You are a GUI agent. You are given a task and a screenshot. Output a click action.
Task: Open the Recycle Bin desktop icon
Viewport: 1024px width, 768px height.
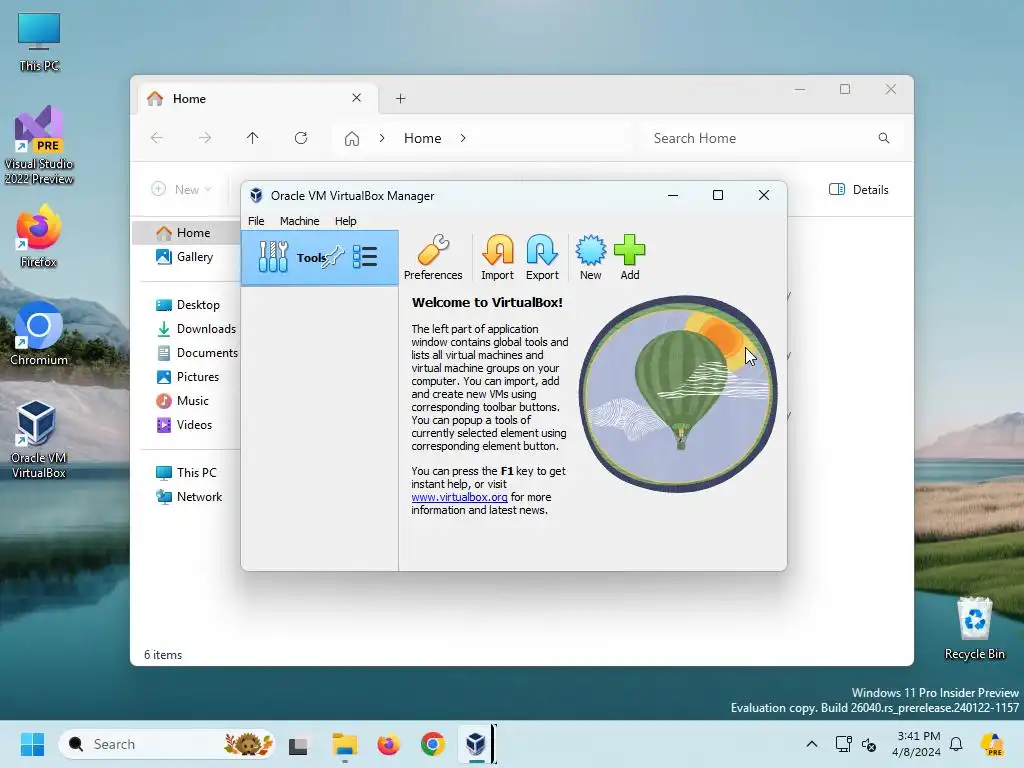pyautogui.click(x=974, y=628)
